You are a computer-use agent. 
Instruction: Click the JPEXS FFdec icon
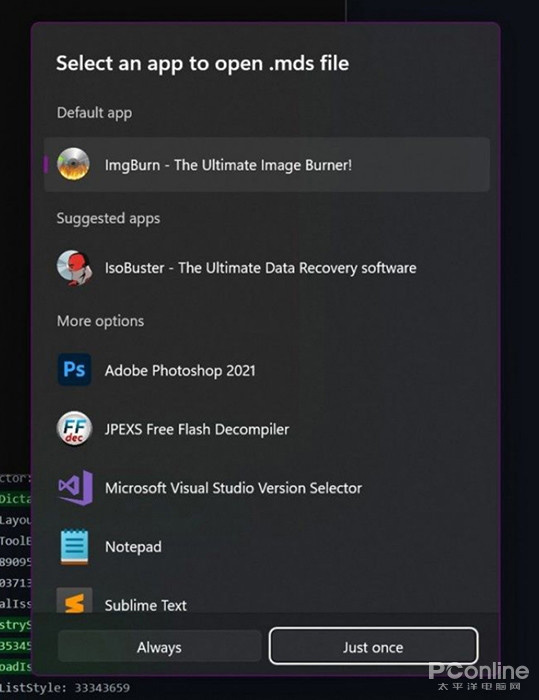74,429
